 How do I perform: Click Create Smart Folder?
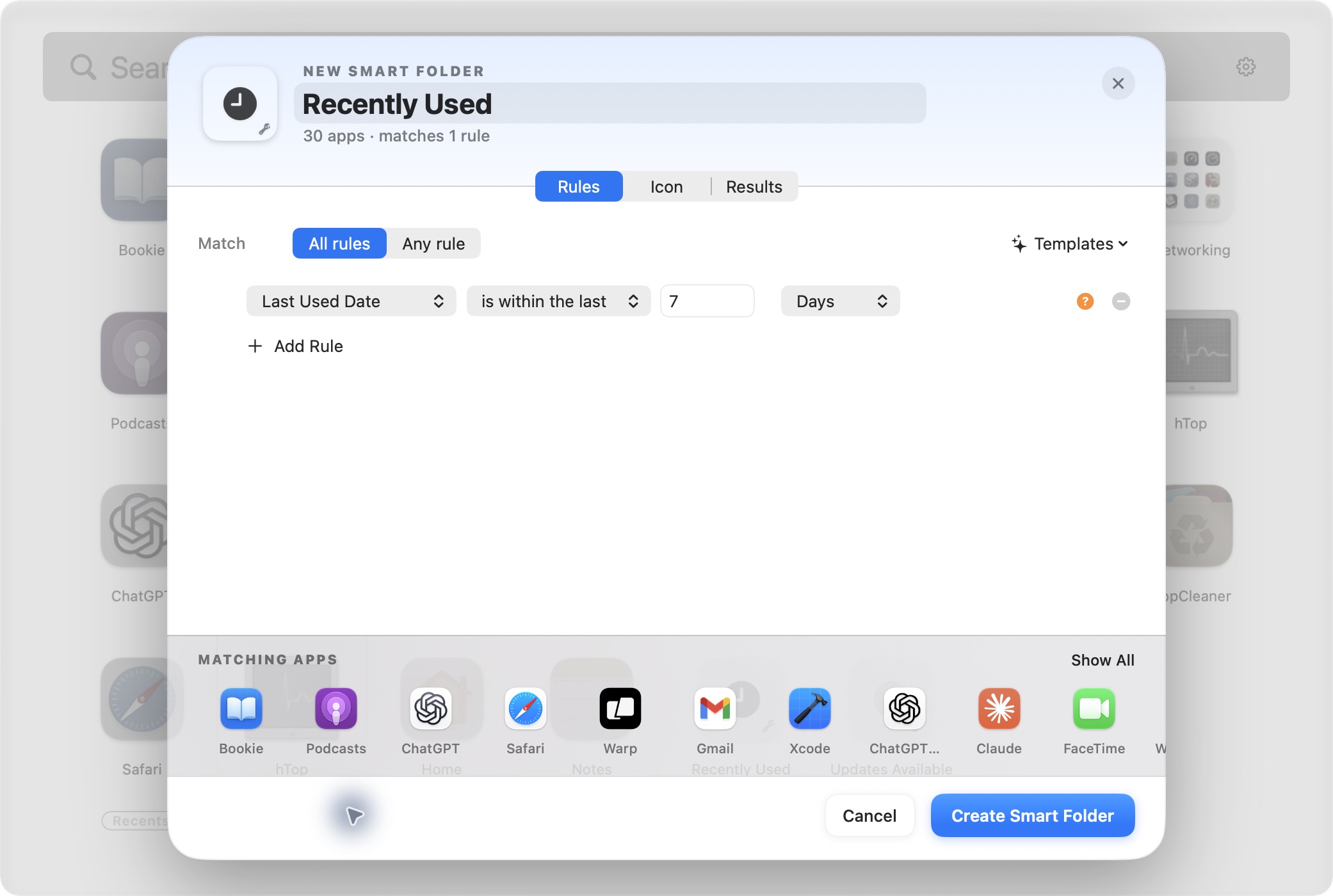coord(1033,815)
